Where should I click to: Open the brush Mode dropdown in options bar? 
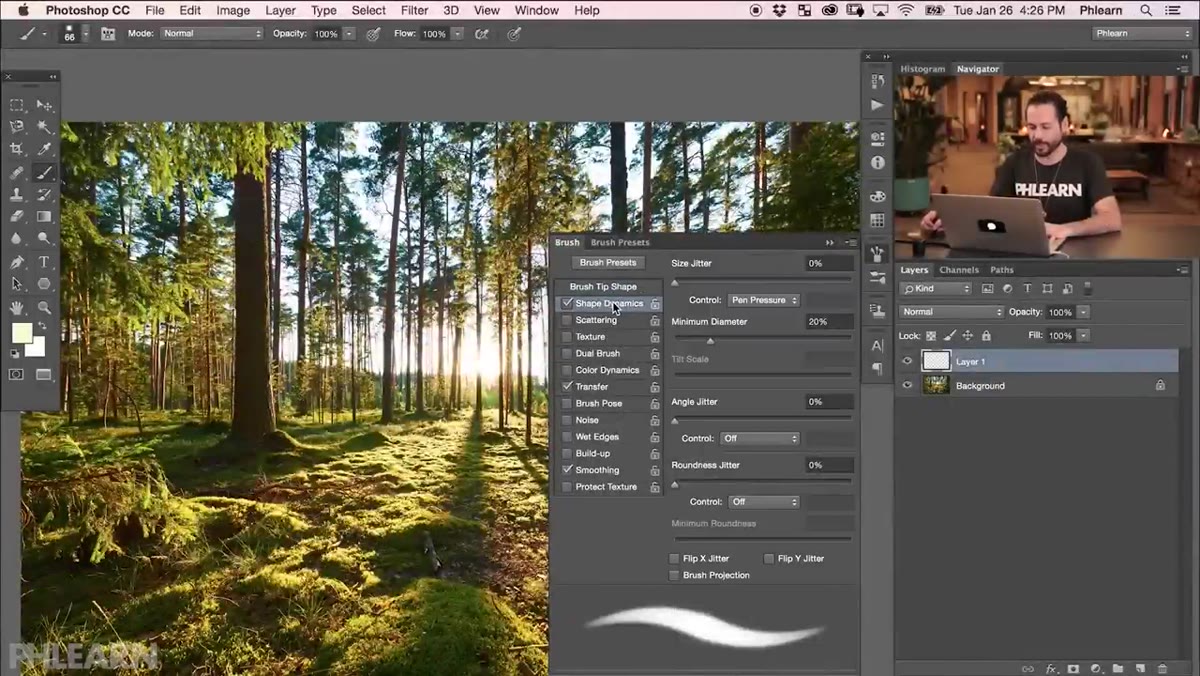[x=210, y=34]
